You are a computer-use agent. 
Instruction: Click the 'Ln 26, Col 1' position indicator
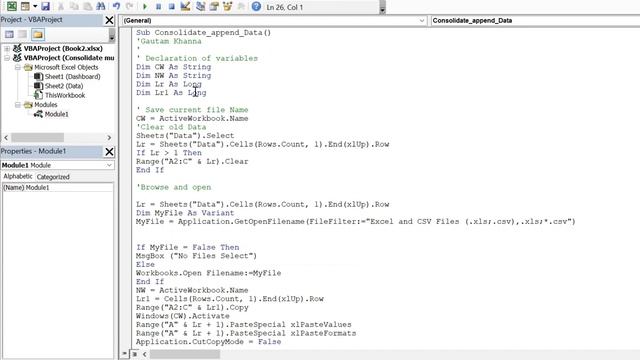pyautogui.click(x=284, y=7)
